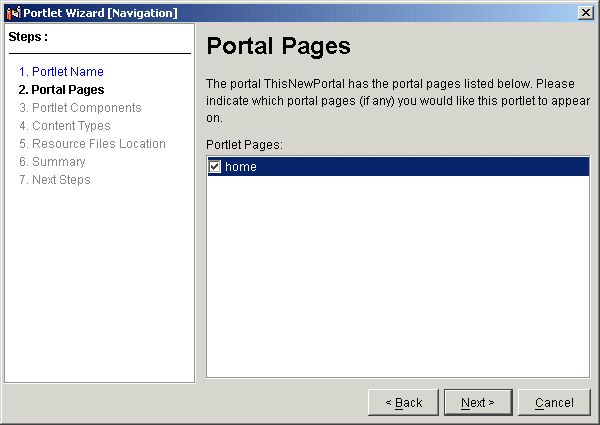Select step 2. Portal Pages

[x=61, y=90]
